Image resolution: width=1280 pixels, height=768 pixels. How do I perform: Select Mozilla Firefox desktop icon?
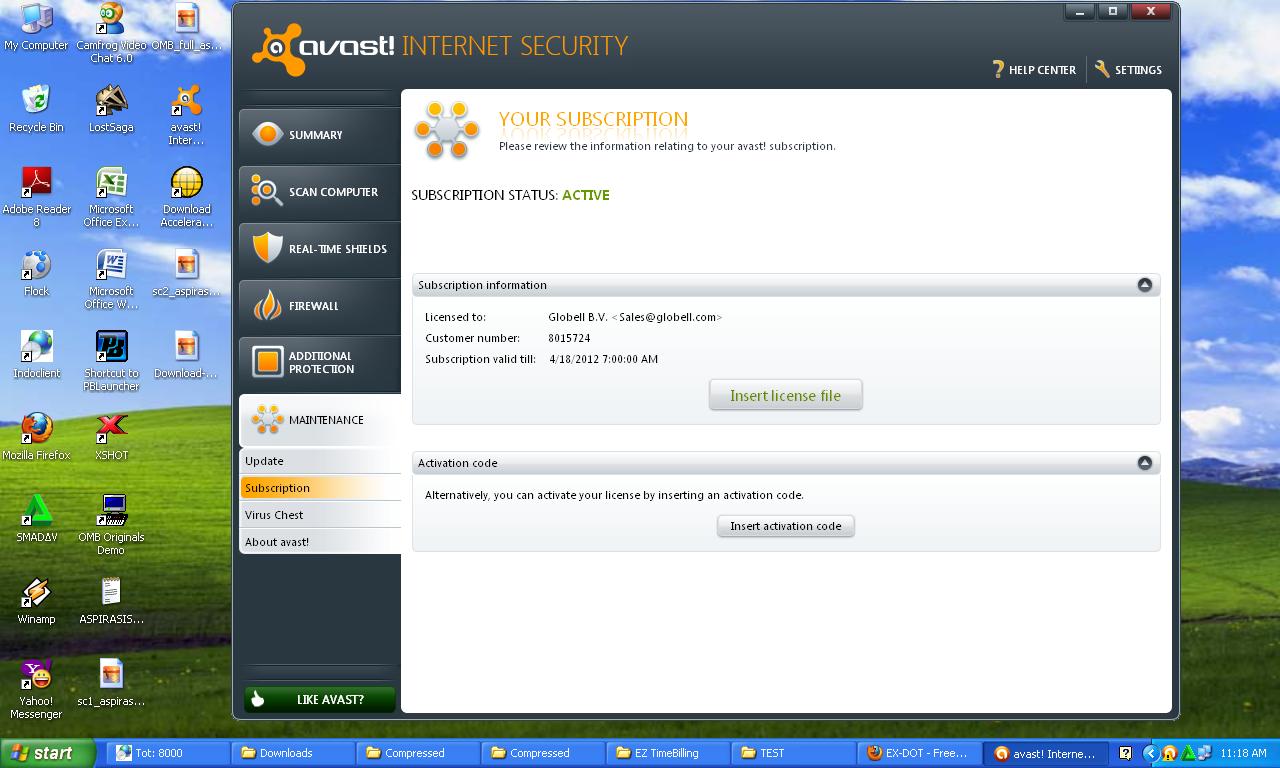click(36, 437)
